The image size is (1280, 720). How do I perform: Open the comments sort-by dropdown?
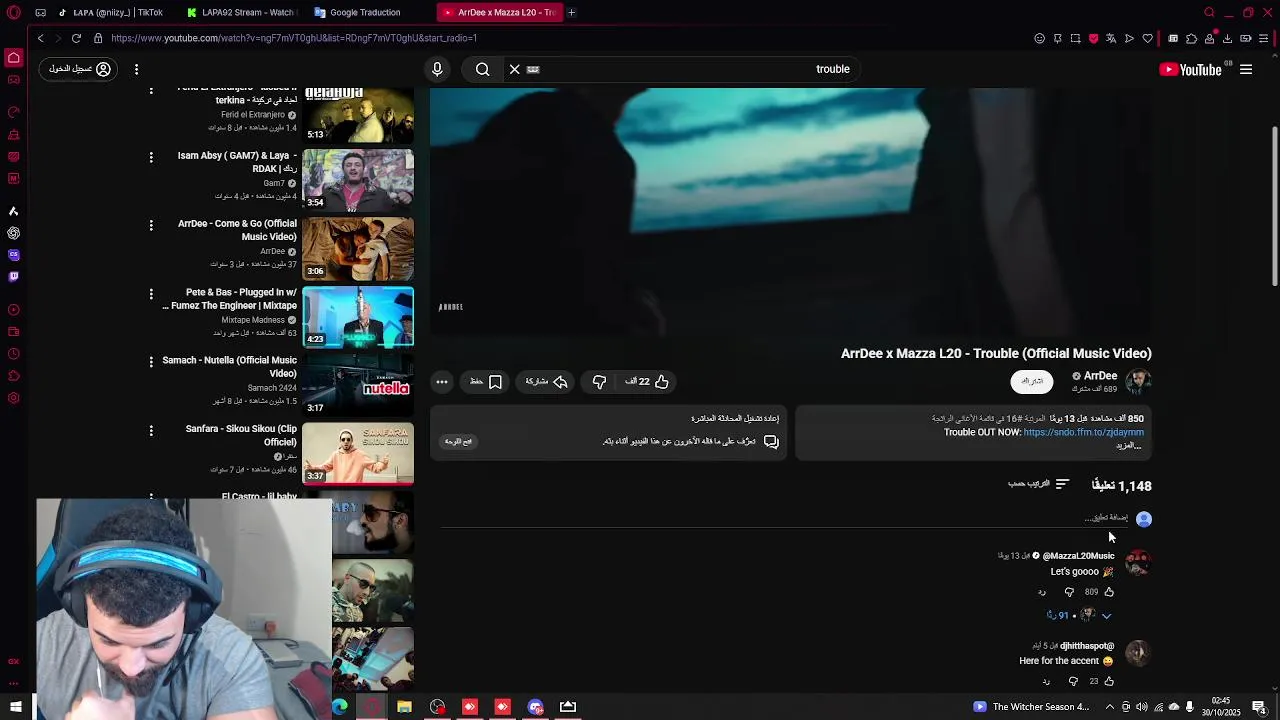click(x=1038, y=484)
